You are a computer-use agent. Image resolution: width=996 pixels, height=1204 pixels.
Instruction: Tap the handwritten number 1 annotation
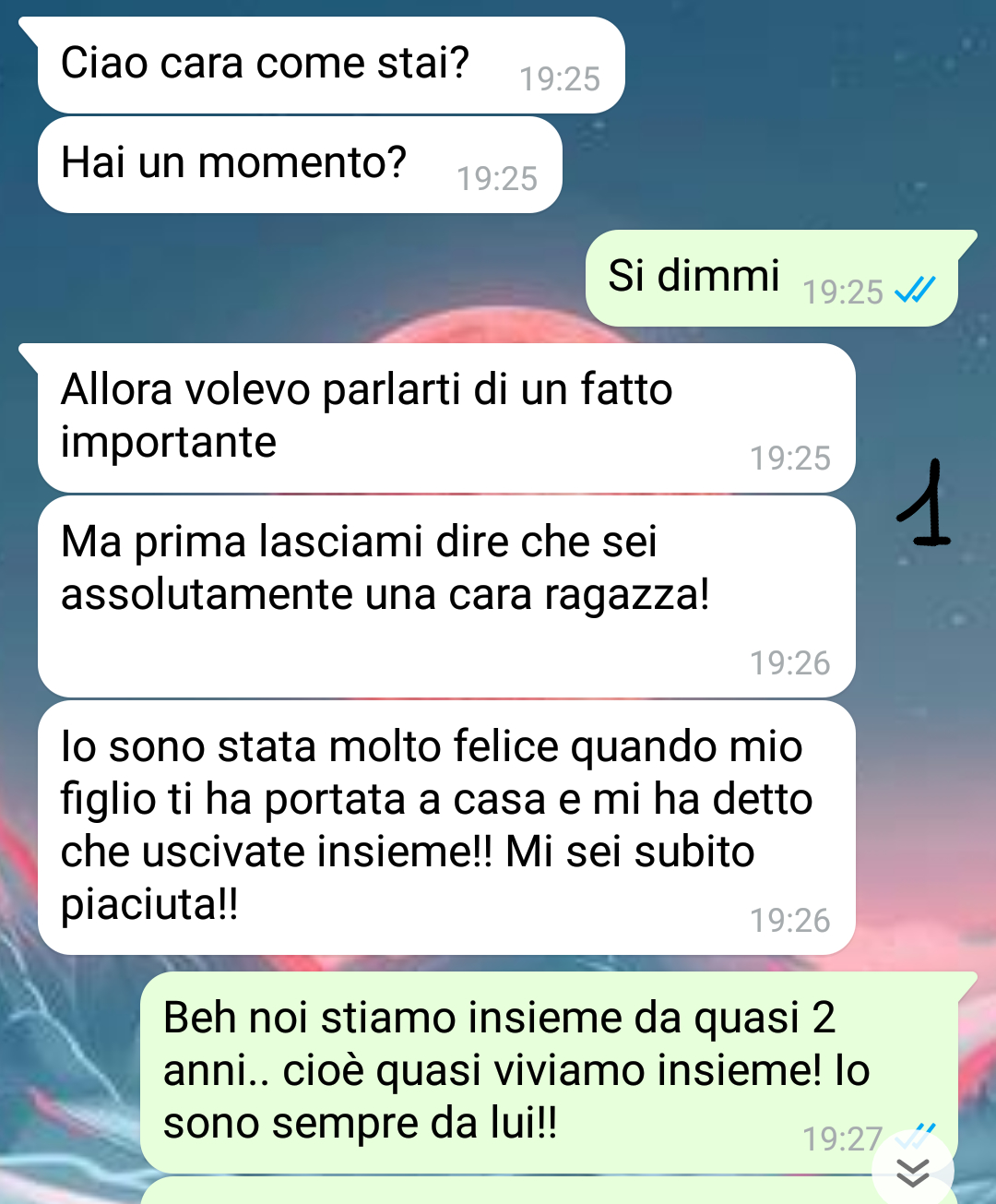tap(924, 504)
